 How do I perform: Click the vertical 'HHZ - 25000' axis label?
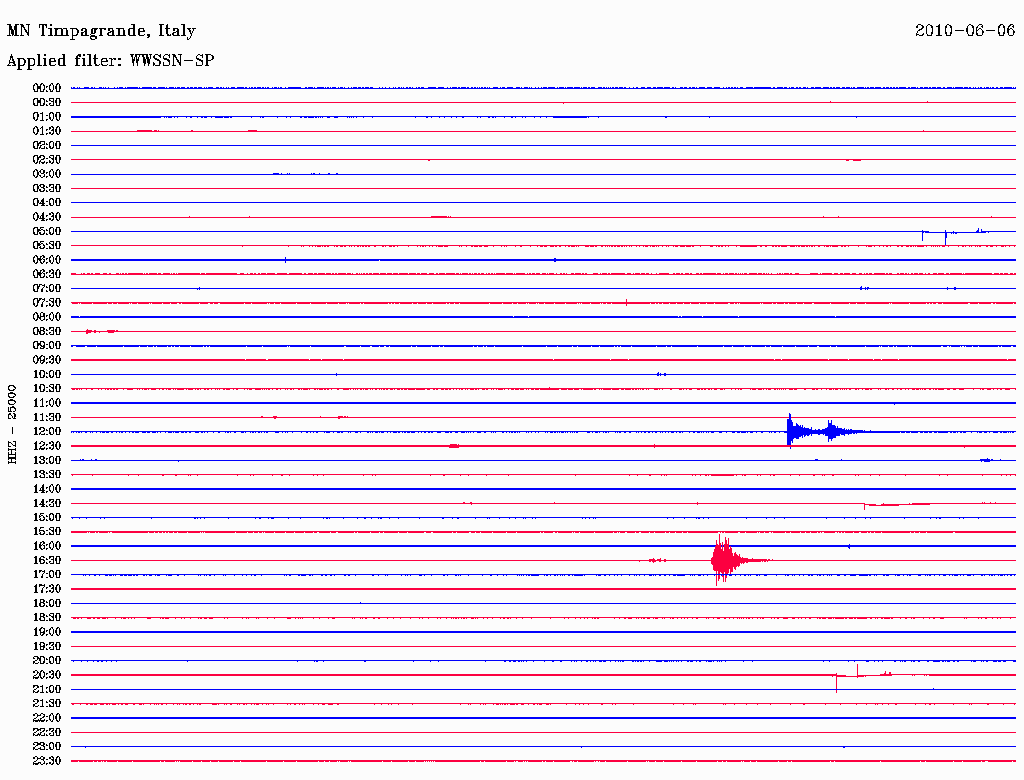12,424
